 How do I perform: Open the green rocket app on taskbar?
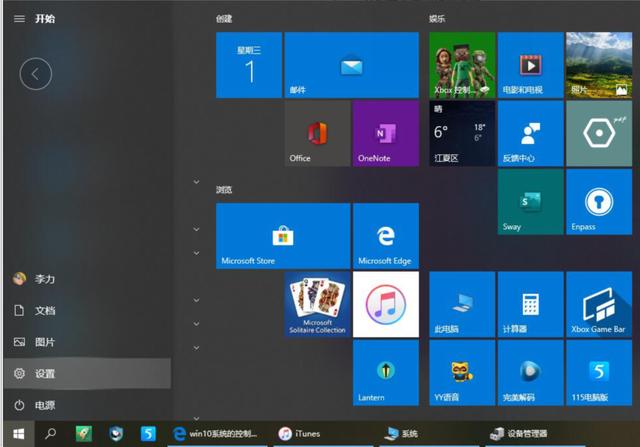84,434
